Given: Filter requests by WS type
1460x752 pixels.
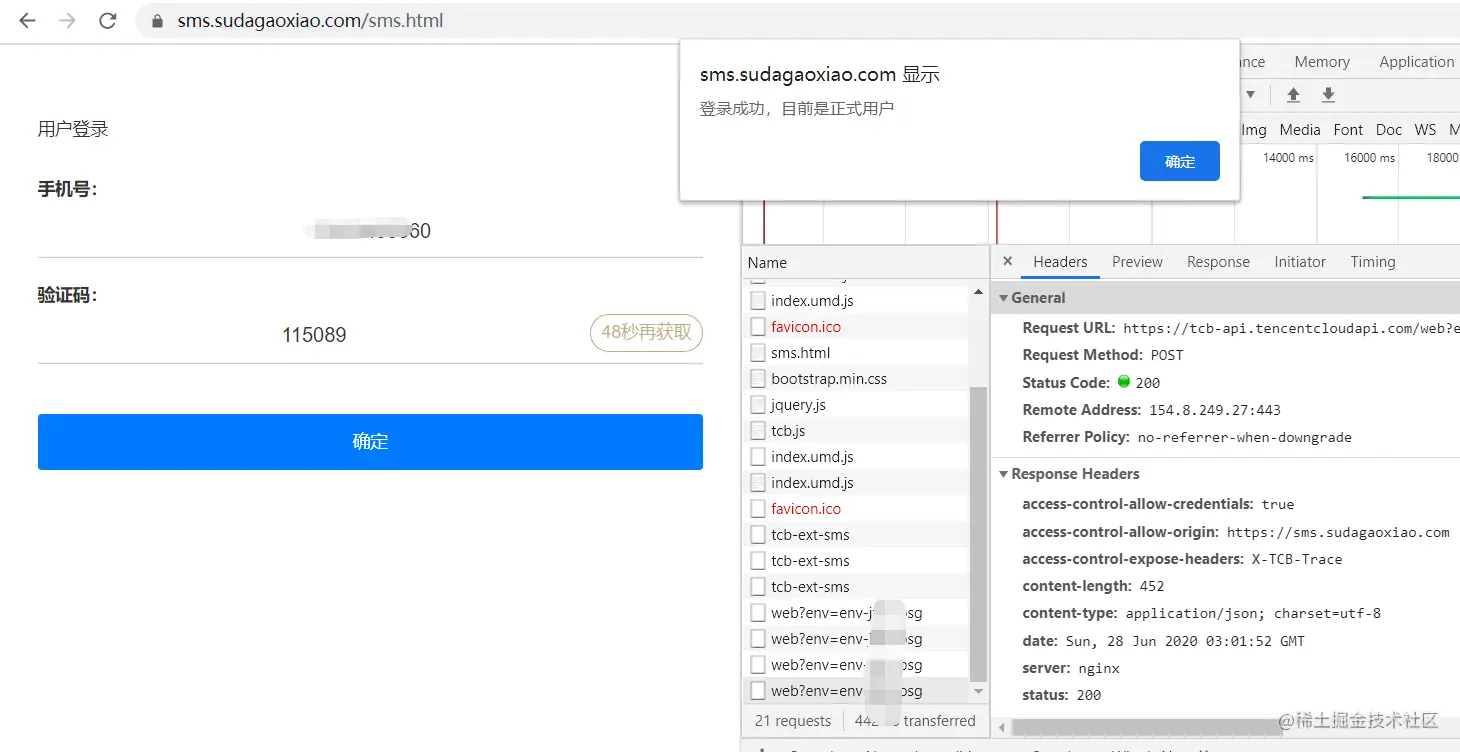Looking at the screenshot, I should point(1426,130).
